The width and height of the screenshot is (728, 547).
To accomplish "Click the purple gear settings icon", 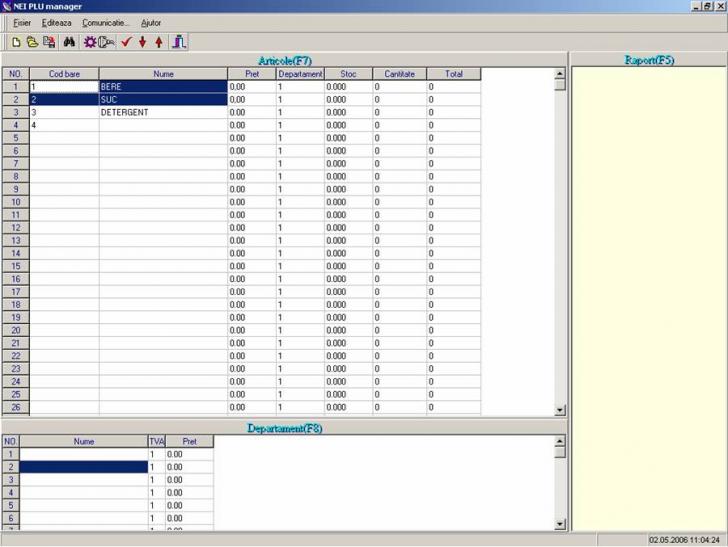I will tap(90, 42).
